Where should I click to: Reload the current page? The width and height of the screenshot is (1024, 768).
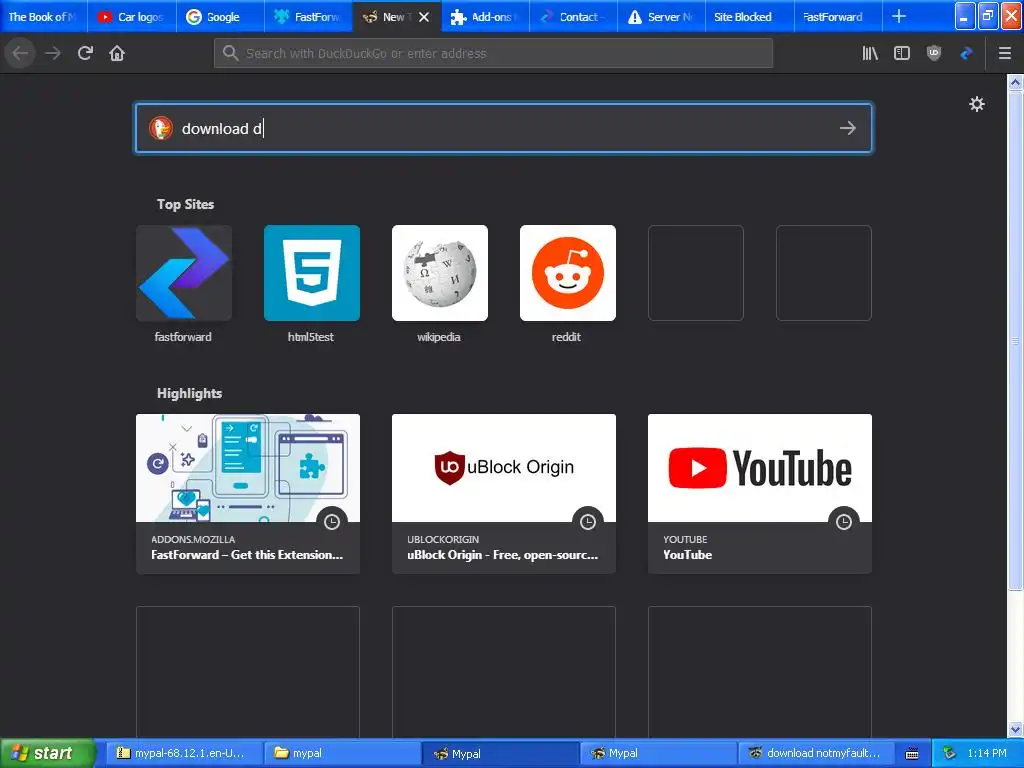point(85,53)
